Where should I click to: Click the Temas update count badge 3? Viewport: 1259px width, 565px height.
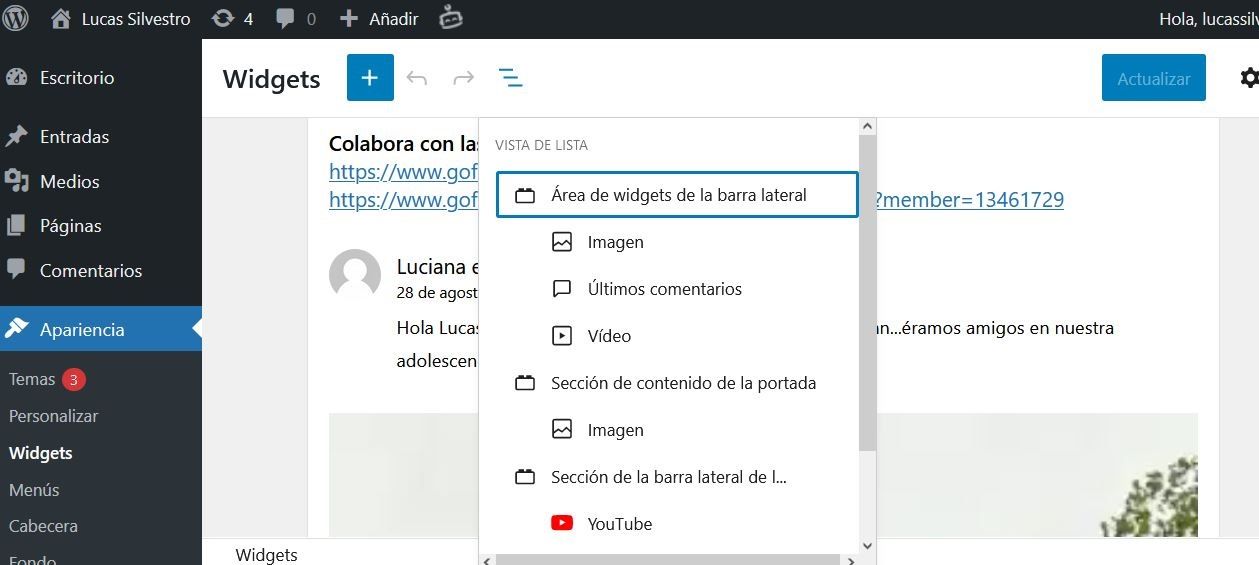pyautogui.click(x=74, y=379)
